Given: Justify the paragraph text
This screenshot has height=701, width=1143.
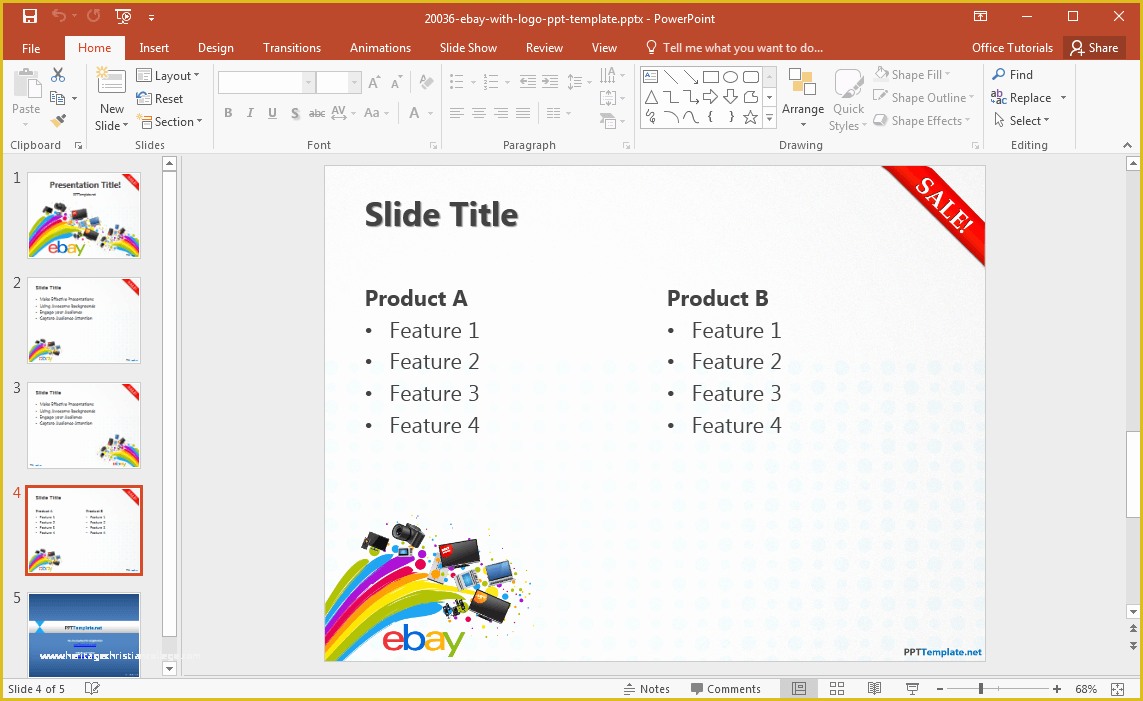Looking at the screenshot, I should pyautogui.click(x=523, y=113).
